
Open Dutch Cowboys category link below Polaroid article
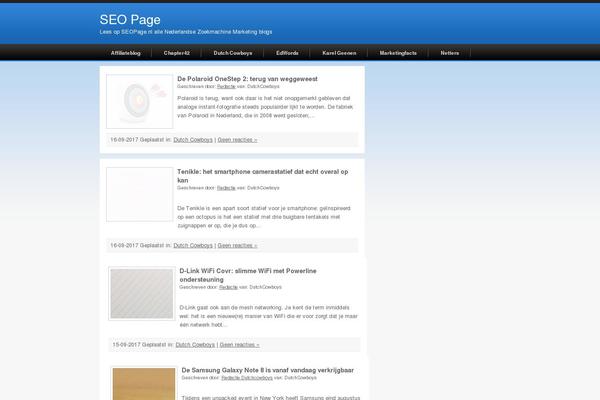[x=193, y=140]
